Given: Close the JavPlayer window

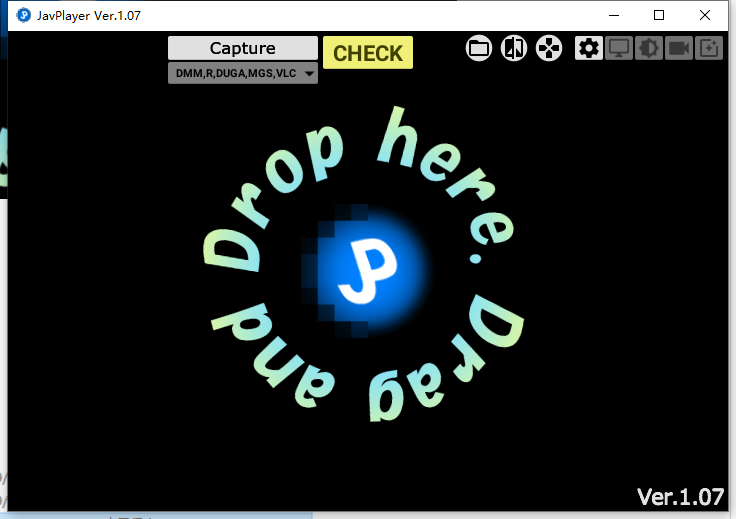Looking at the screenshot, I should coord(705,15).
